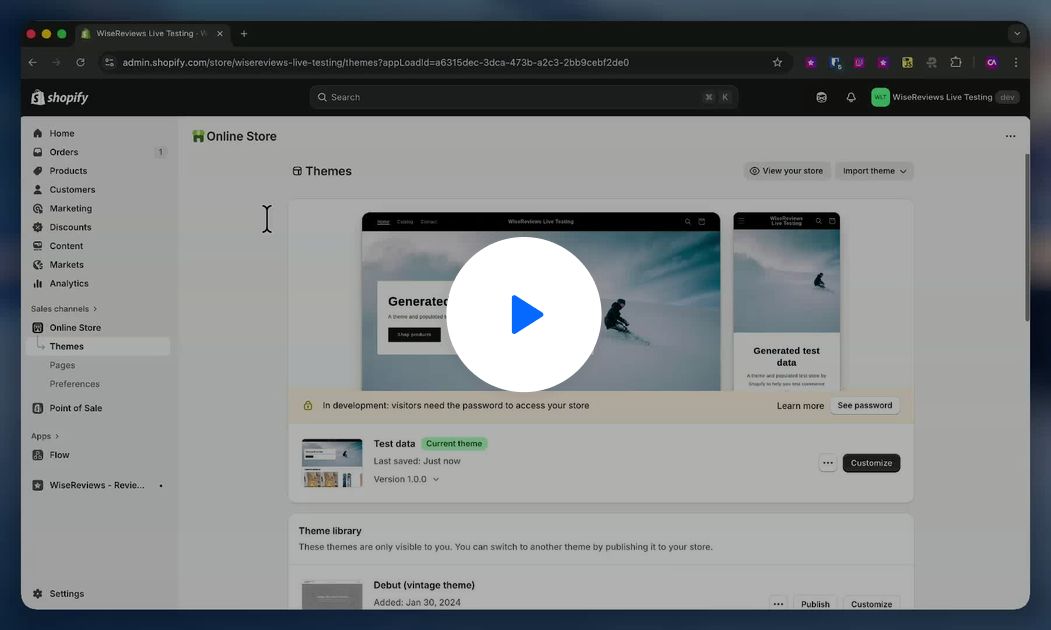1051x630 pixels.
Task: Open a new browser tab
Action: coord(244,34)
